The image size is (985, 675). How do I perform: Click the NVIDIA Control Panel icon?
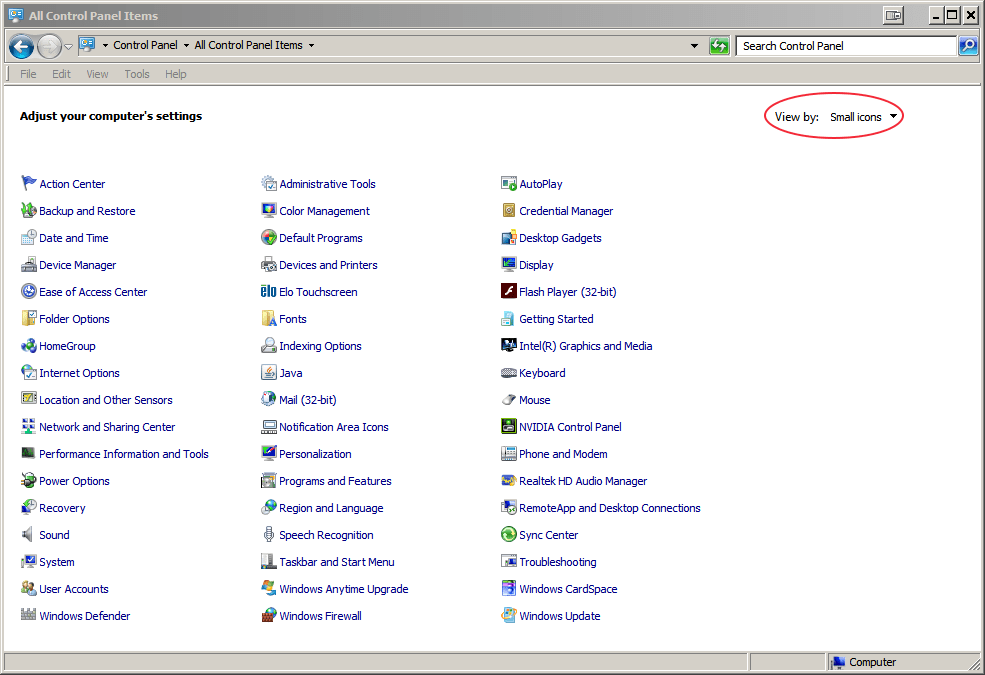coord(509,426)
